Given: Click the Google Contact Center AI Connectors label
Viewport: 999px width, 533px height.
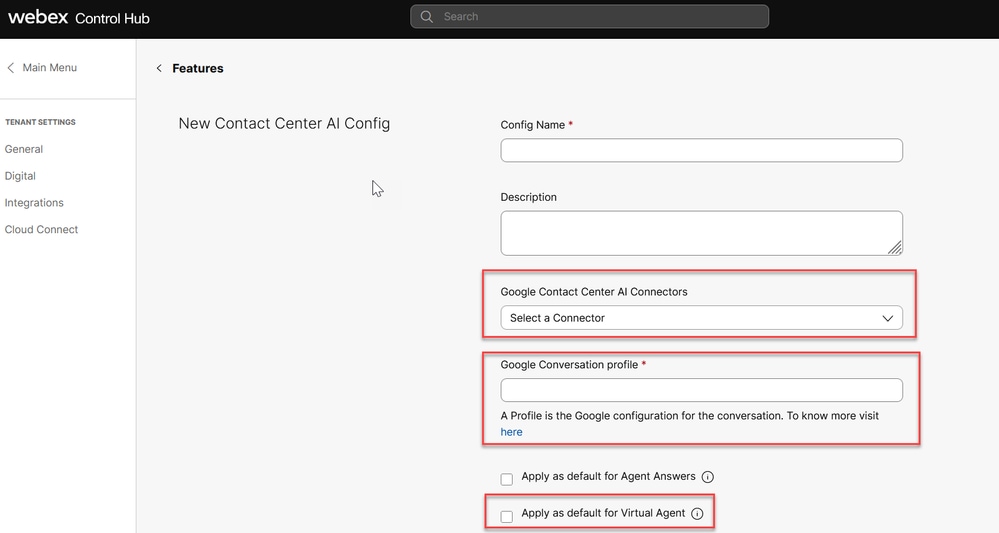Looking at the screenshot, I should coord(594,292).
